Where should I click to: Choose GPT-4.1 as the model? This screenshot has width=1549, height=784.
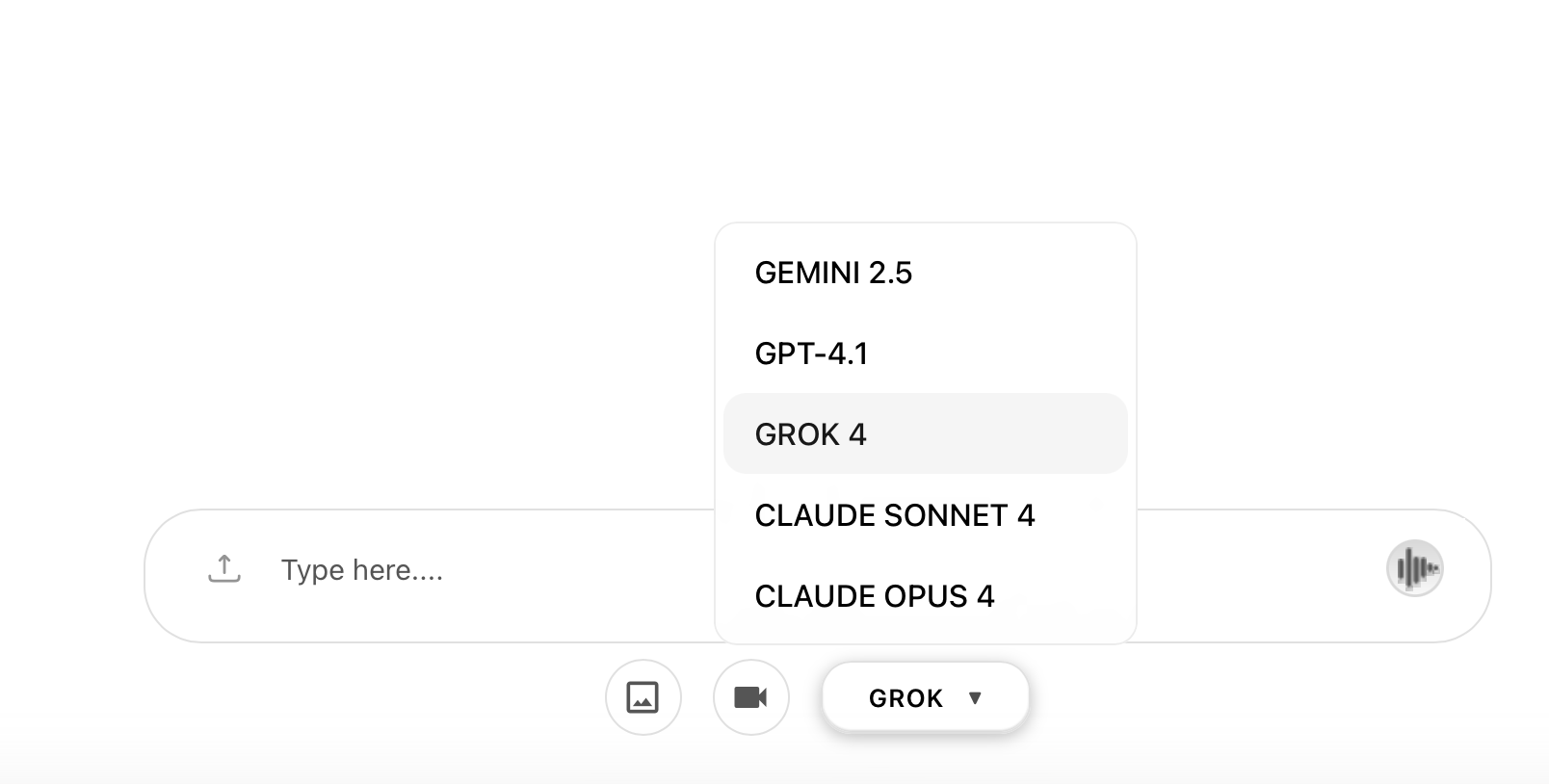pos(812,353)
